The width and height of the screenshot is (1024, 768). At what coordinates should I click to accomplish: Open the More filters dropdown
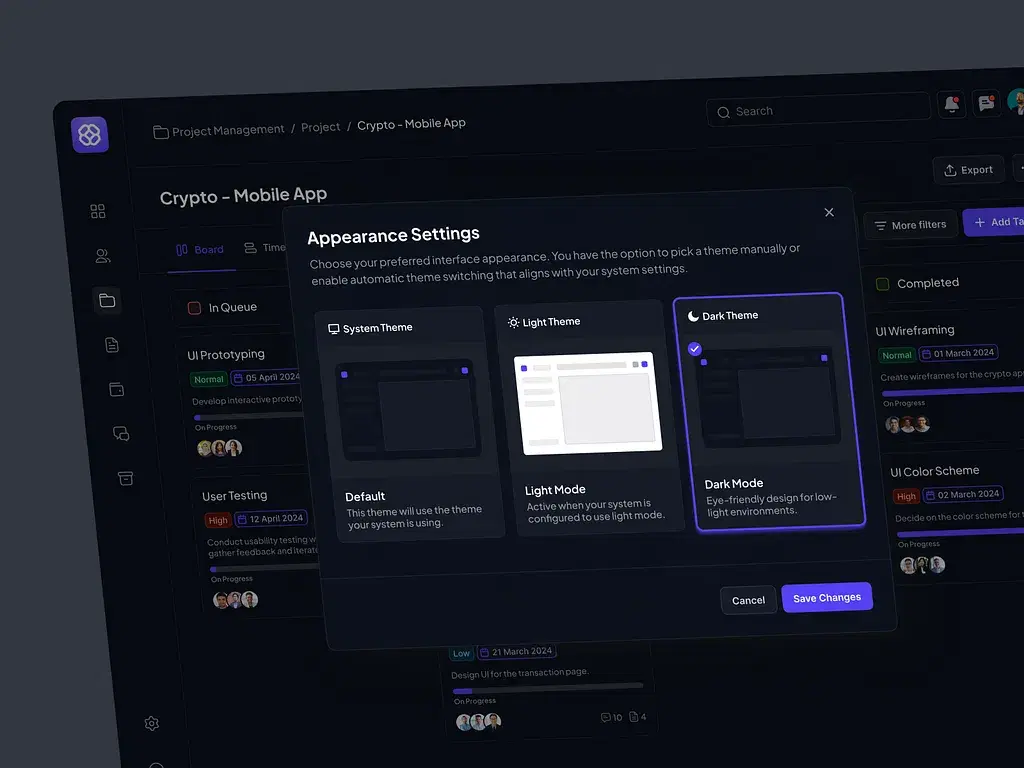pyautogui.click(x=910, y=225)
